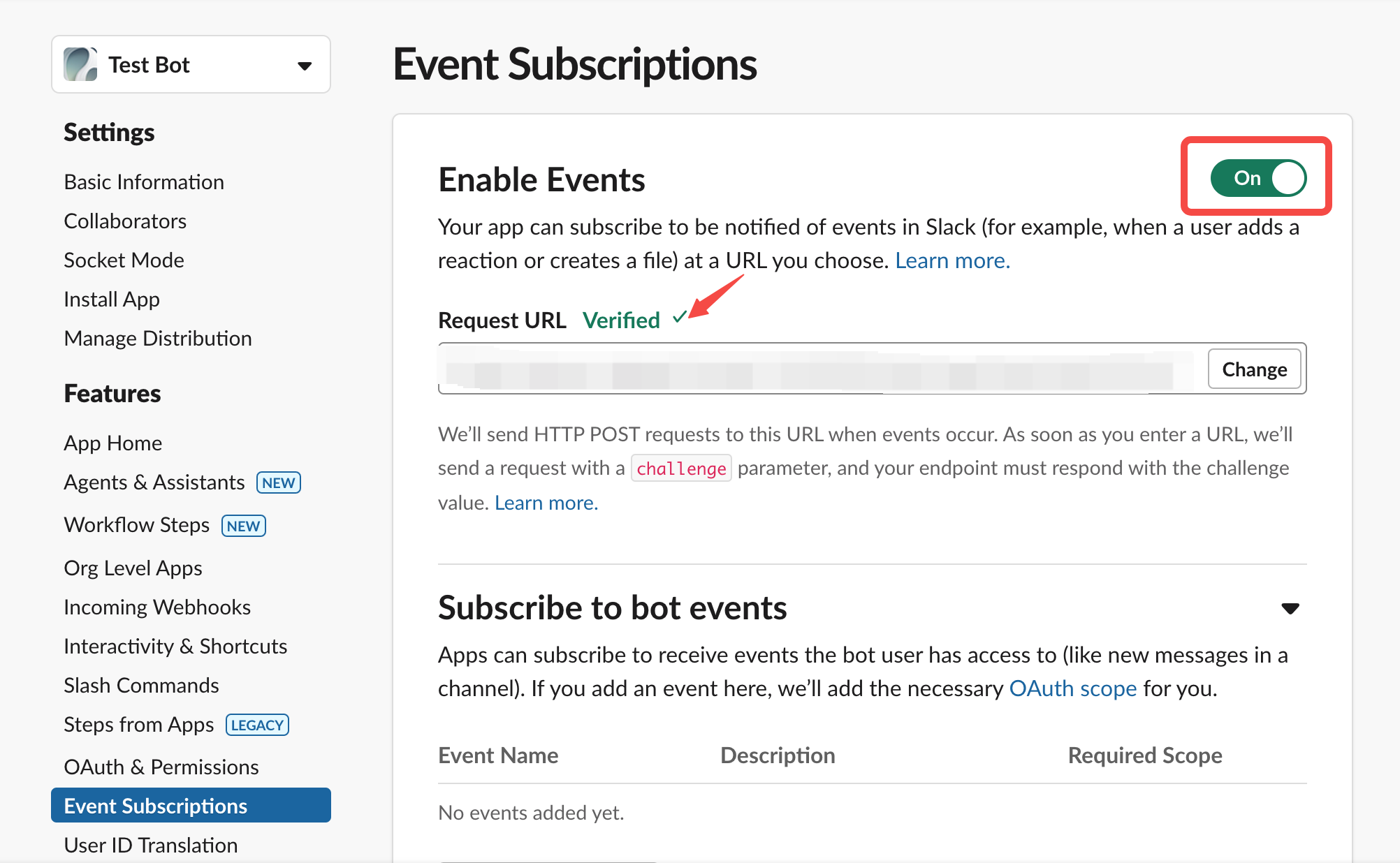1400x863 pixels.
Task: Collapse the Subscribe to bot events section
Action: pos(1290,608)
